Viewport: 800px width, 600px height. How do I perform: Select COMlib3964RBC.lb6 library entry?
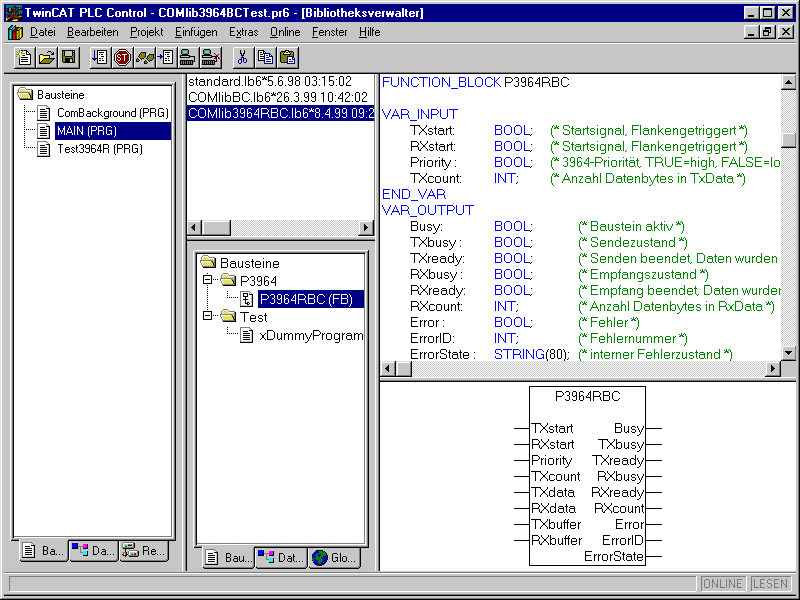click(x=281, y=113)
